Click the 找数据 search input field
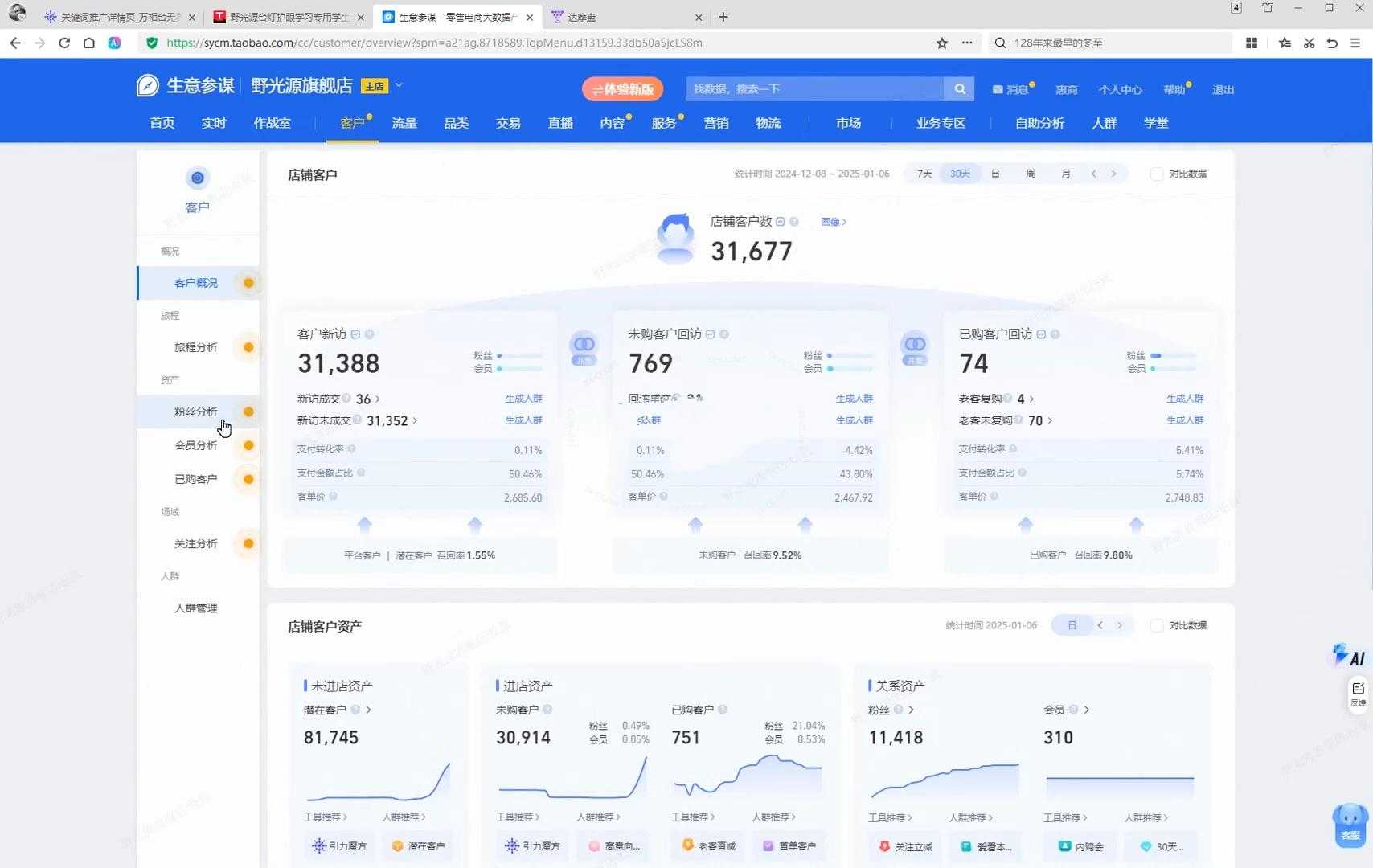This screenshot has height=868, width=1373. [815, 89]
